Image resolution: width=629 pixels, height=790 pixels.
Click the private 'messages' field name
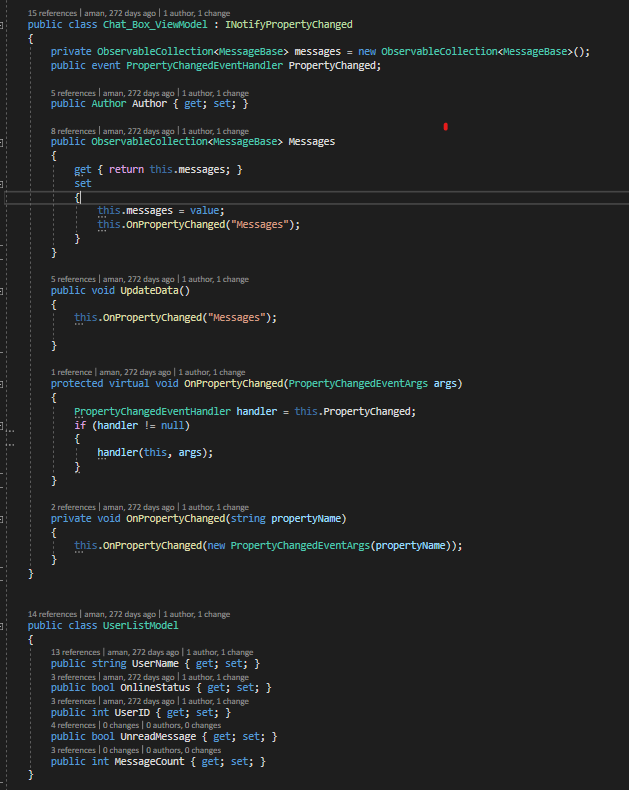pos(318,52)
